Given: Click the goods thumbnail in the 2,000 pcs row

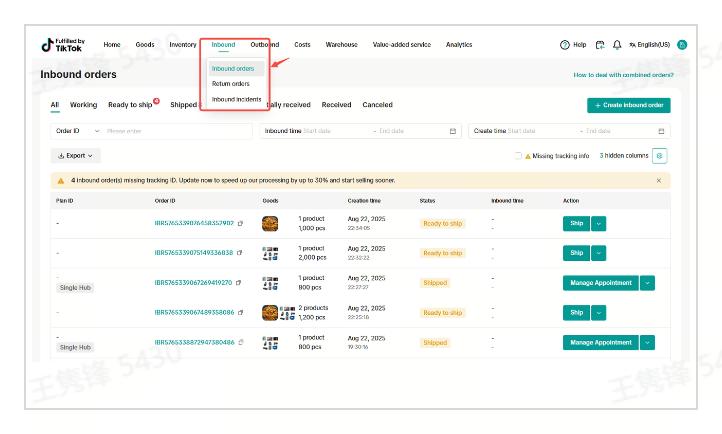Looking at the screenshot, I should pyautogui.click(x=270, y=253).
